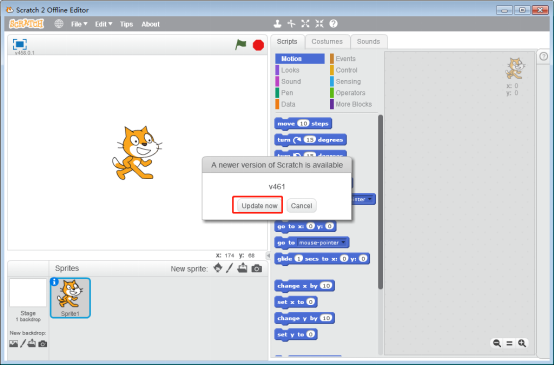554x365 pixels.
Task: New backdrop from camera icon
Action: [43, 343]
